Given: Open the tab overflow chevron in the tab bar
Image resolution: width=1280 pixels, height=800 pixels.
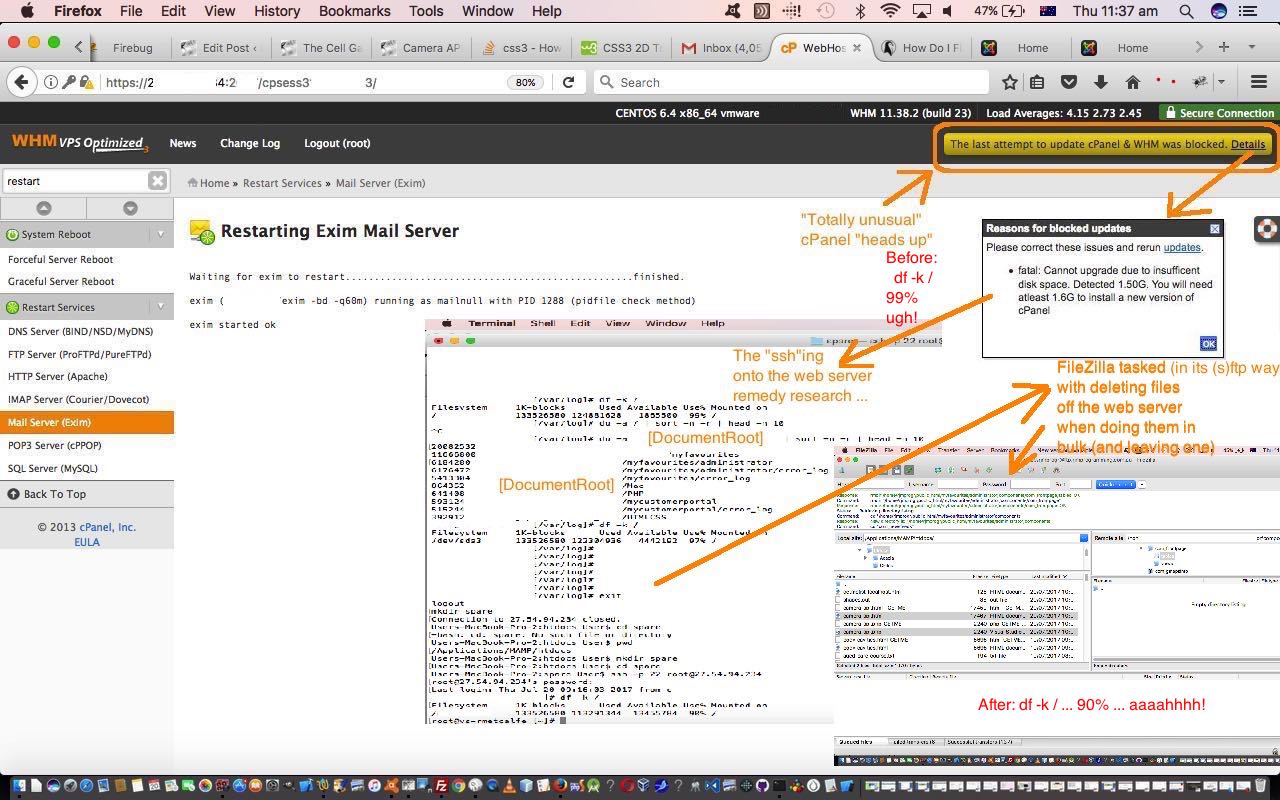Looking at the screenshot, I should [x=1197, y=47].
